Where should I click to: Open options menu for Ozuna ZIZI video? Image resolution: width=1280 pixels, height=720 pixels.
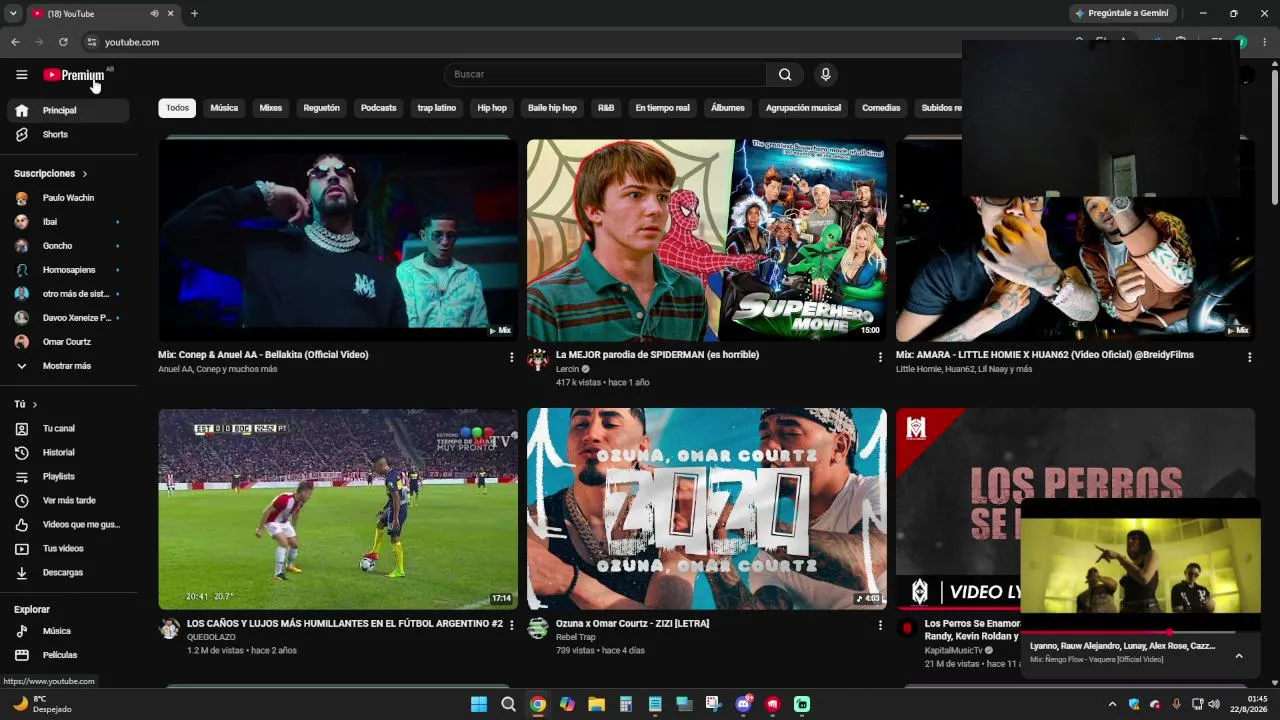click(880, 625)
